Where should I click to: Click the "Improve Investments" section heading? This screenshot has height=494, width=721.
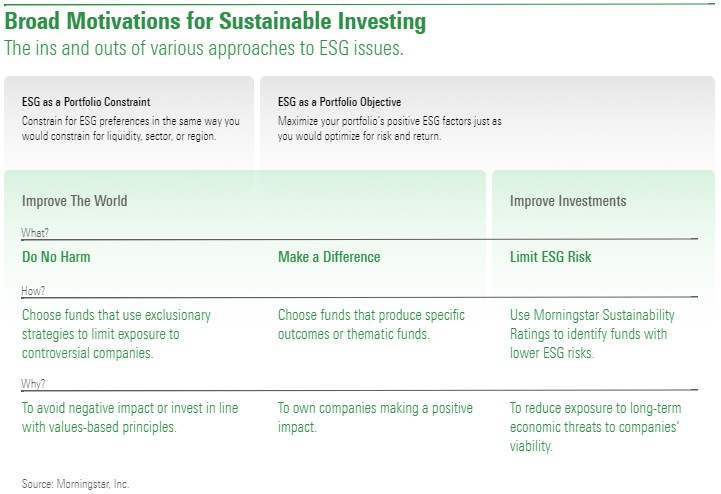click(x=568, y=201)
